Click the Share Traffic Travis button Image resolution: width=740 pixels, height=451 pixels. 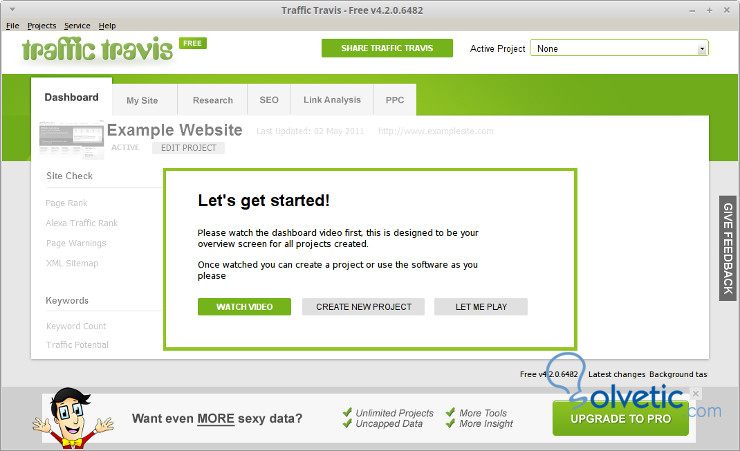point(387,48)
